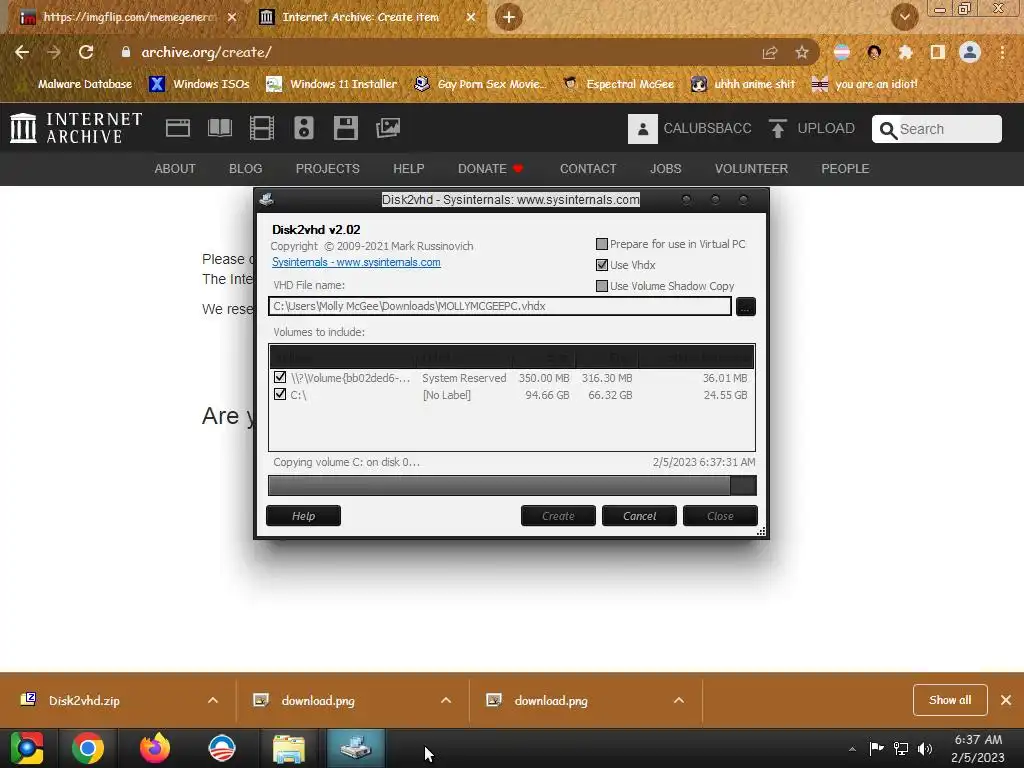Open the tab search dropdown
This screenshot has height=768, width=1024.
[904, 17]
